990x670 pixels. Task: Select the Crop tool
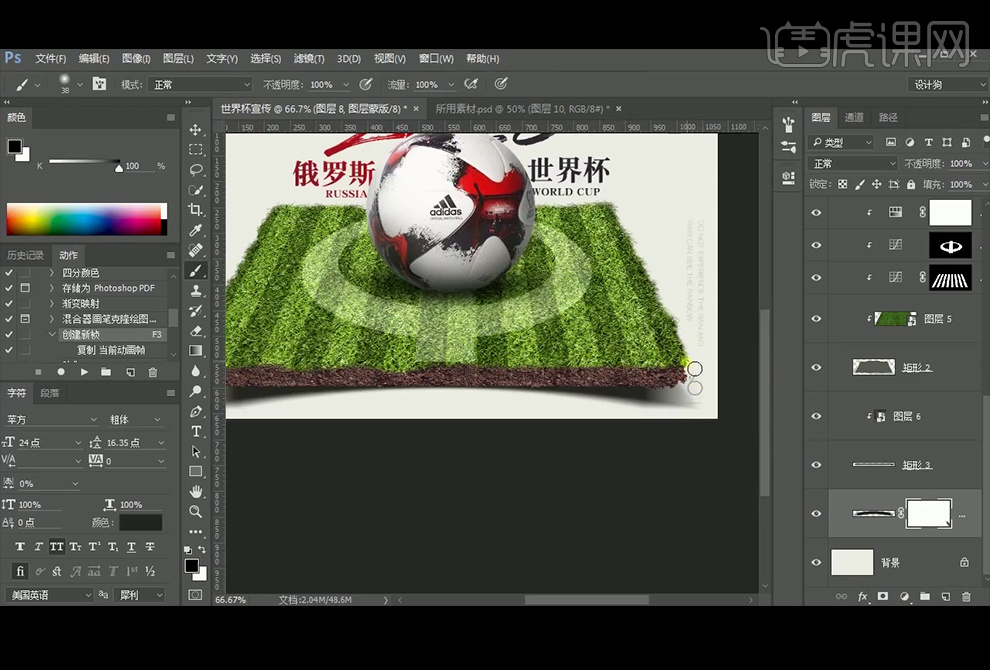tap(196, 210)
